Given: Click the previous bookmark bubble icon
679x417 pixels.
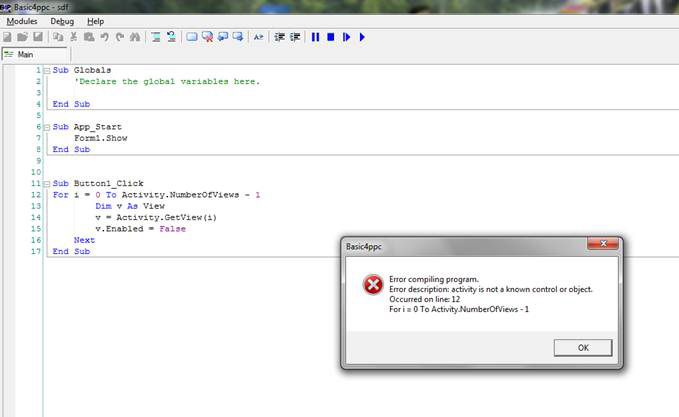Looking at the screenshot, I should 223,37.
